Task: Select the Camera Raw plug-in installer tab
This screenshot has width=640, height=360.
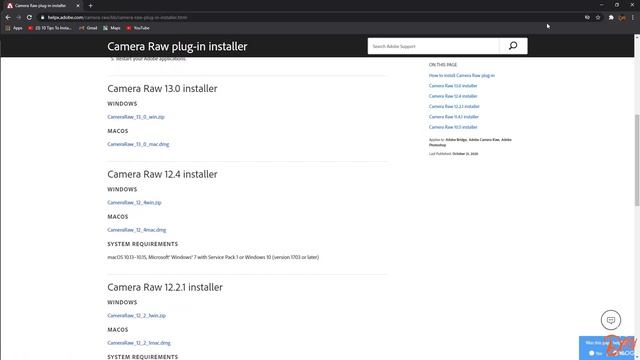Action: click(42, 6)
